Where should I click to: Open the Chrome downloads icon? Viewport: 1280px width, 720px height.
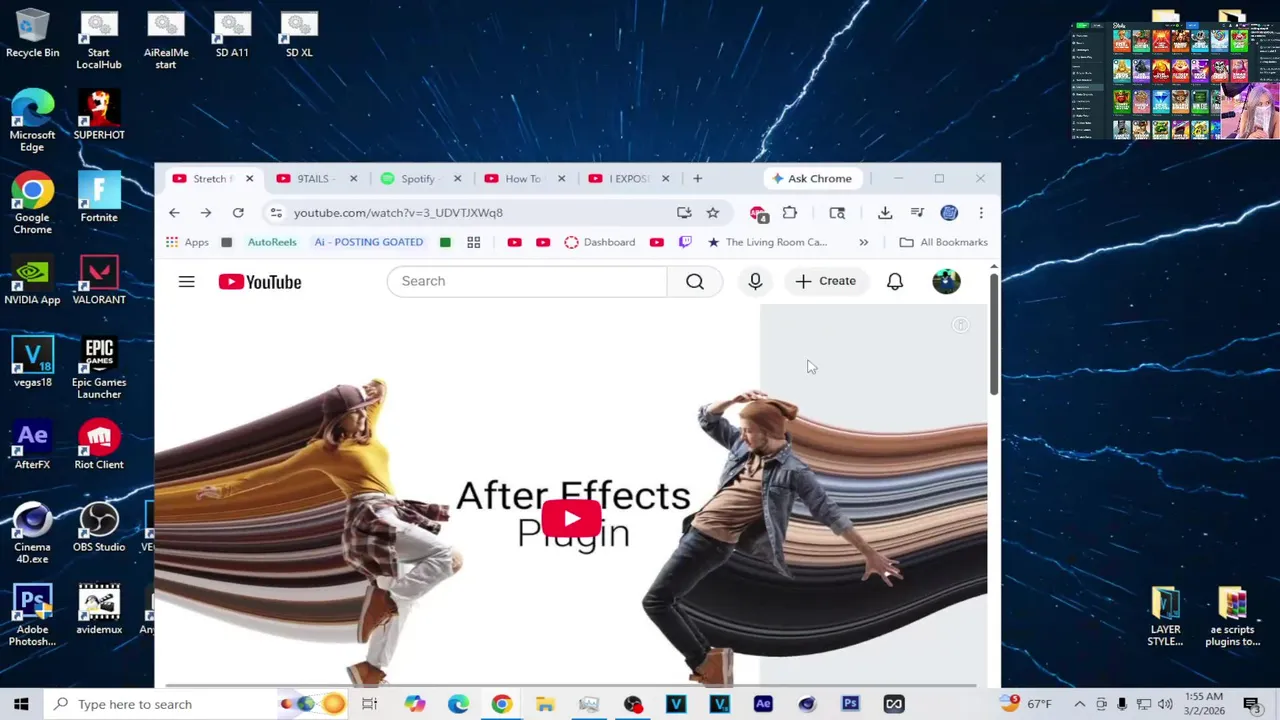click(x=885, y=212)
